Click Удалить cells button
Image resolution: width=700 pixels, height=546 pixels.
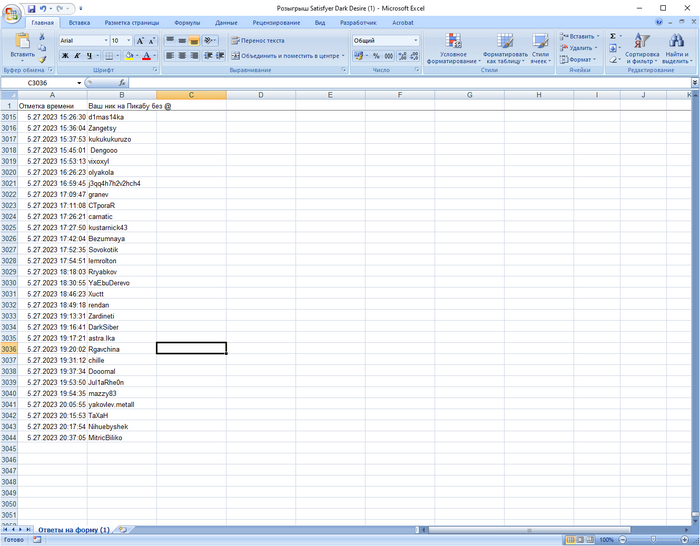tap(578, 48)
